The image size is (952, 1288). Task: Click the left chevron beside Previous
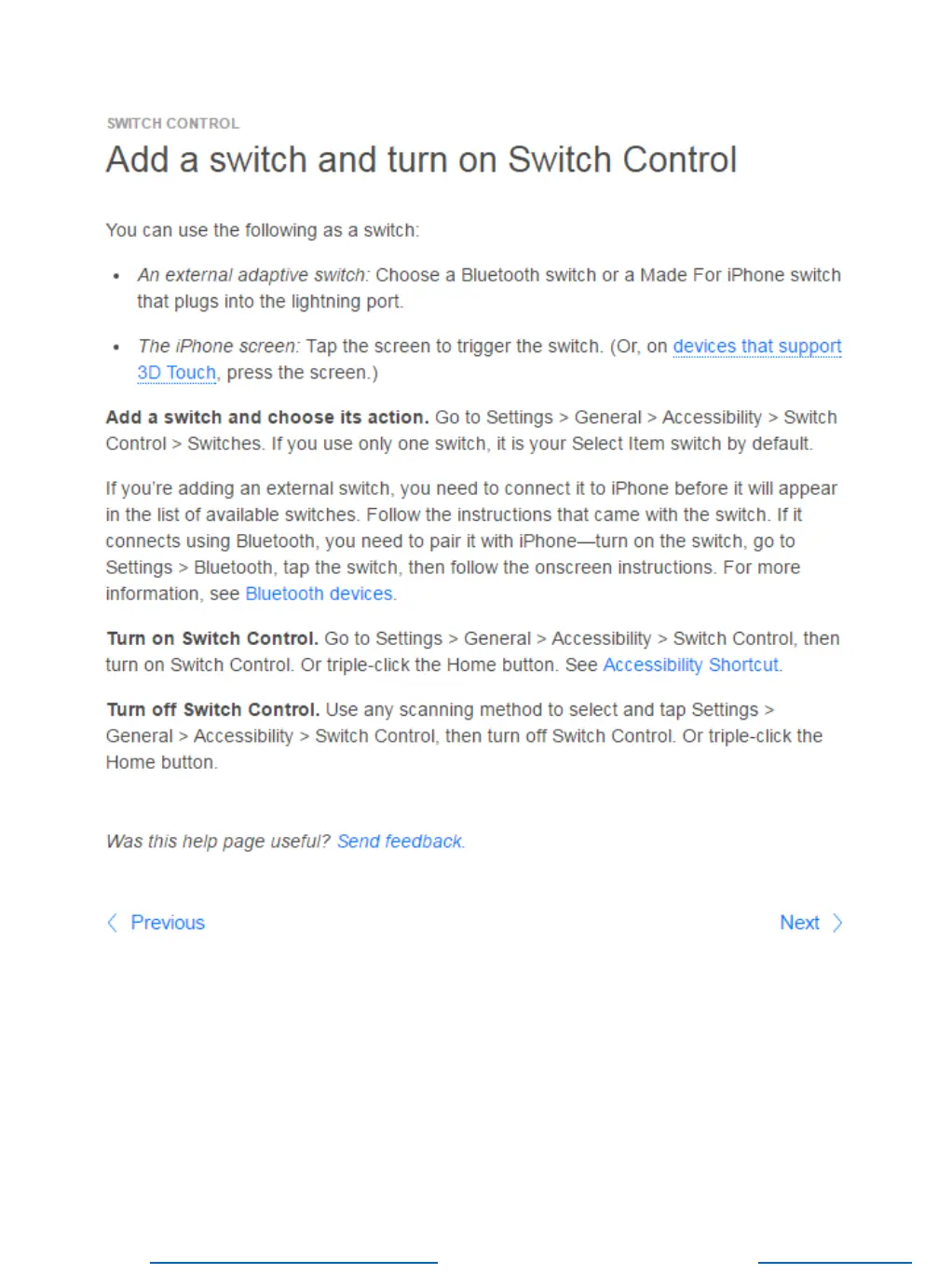coord(113,923)
